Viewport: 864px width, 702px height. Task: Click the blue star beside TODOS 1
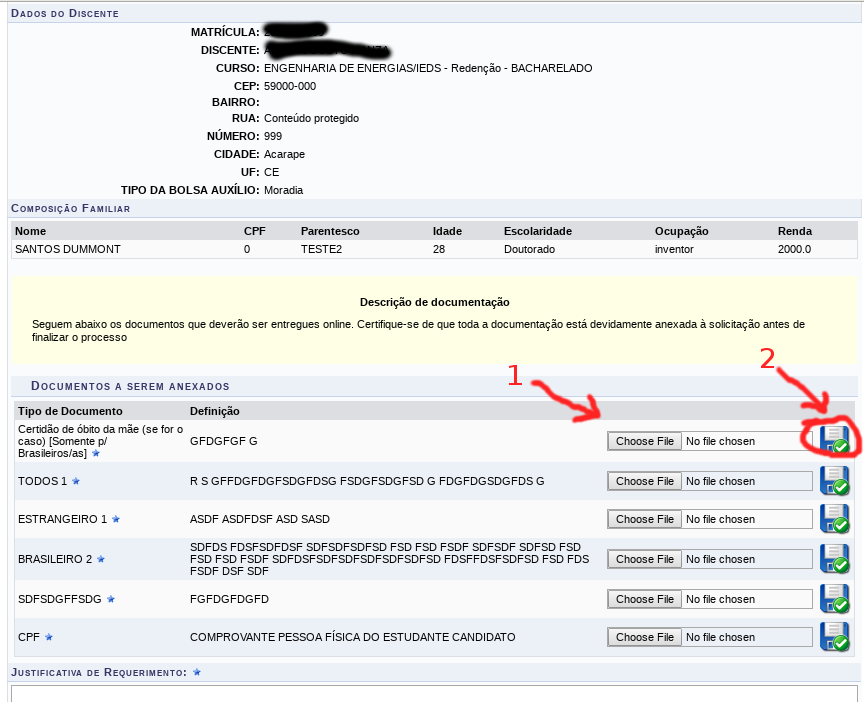point(76,481)
